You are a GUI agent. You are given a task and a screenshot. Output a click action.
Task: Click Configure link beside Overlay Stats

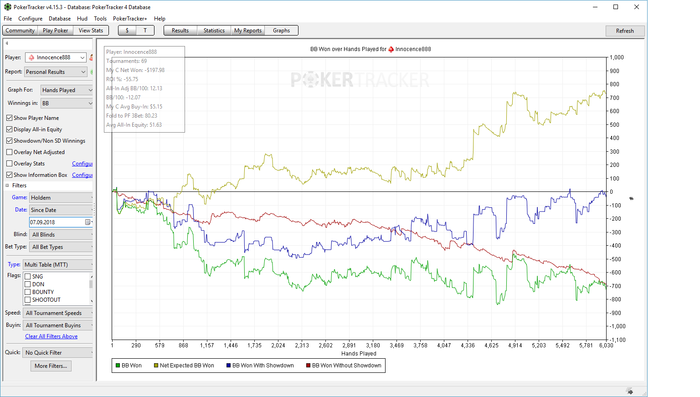pos(82,163)
